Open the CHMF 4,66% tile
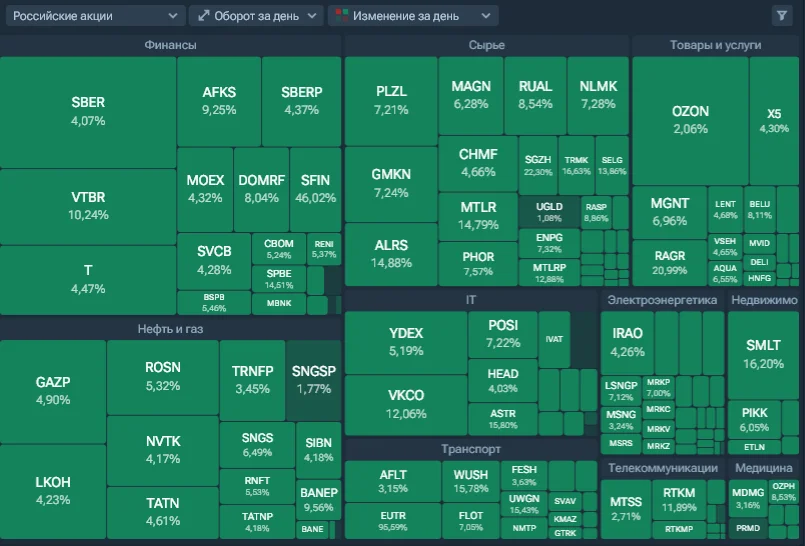The height and width of the screenshot is (546, 805). click(x=478, y=164)
